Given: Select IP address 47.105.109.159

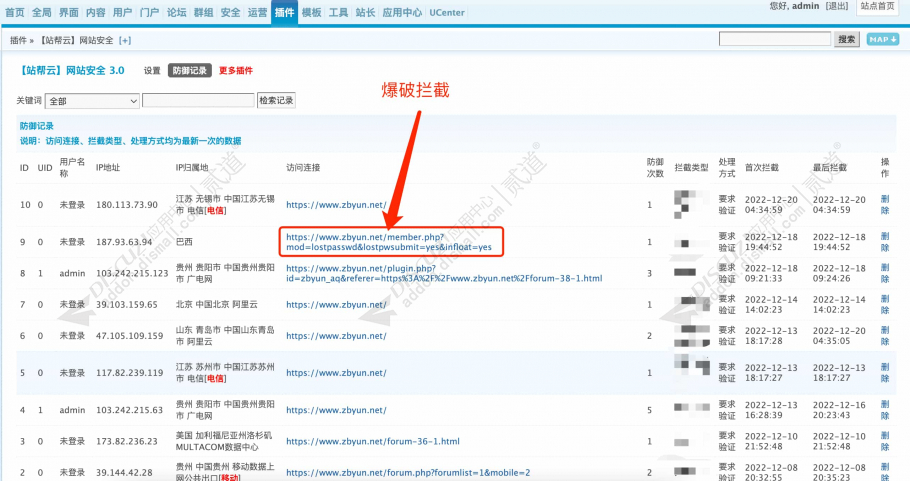Looking at the screenshot, I should click(129, 336).
